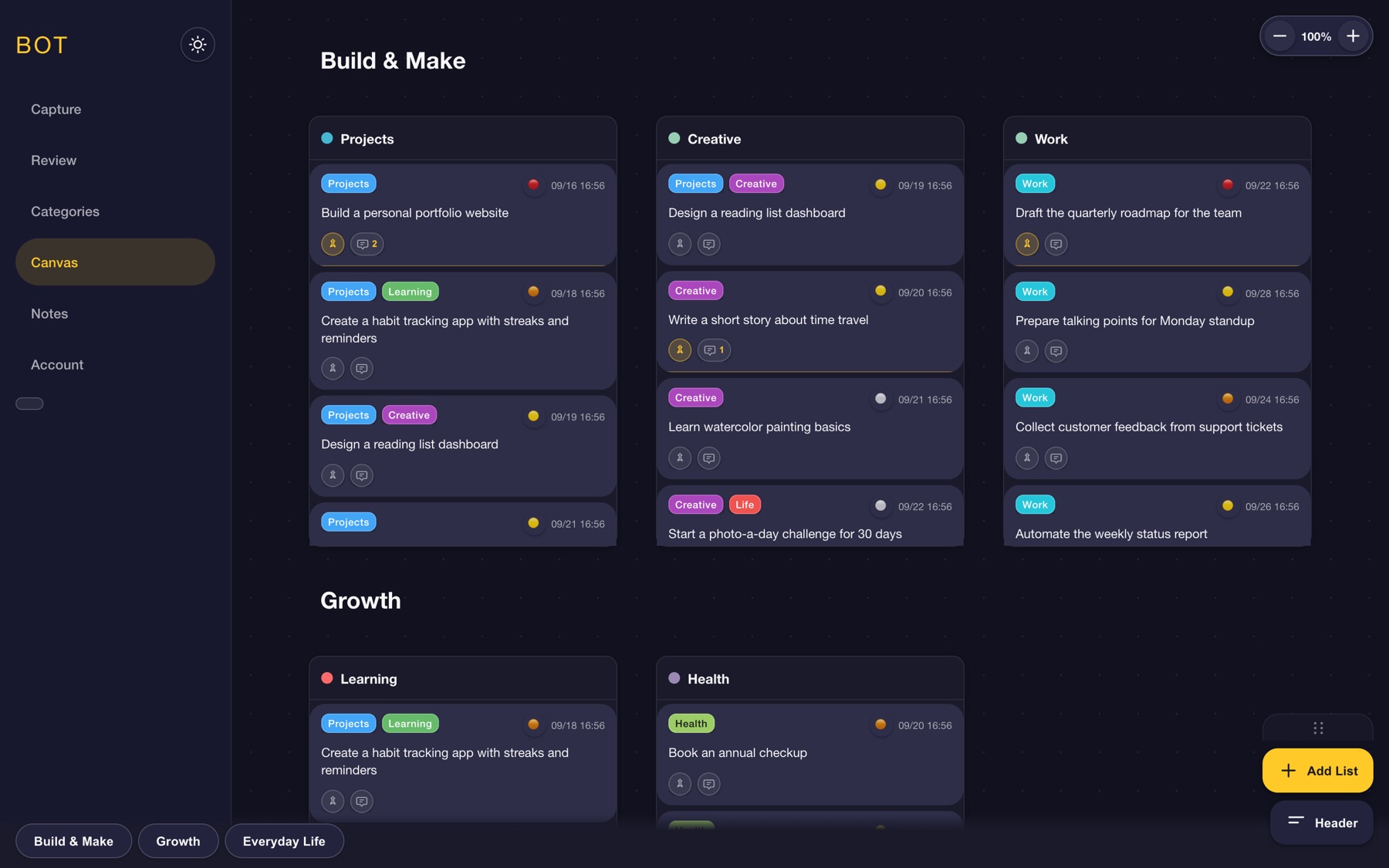Jump to the Growth section chip
The width and height of the screenshot is (1389, 868).
(x=178, y=841)
